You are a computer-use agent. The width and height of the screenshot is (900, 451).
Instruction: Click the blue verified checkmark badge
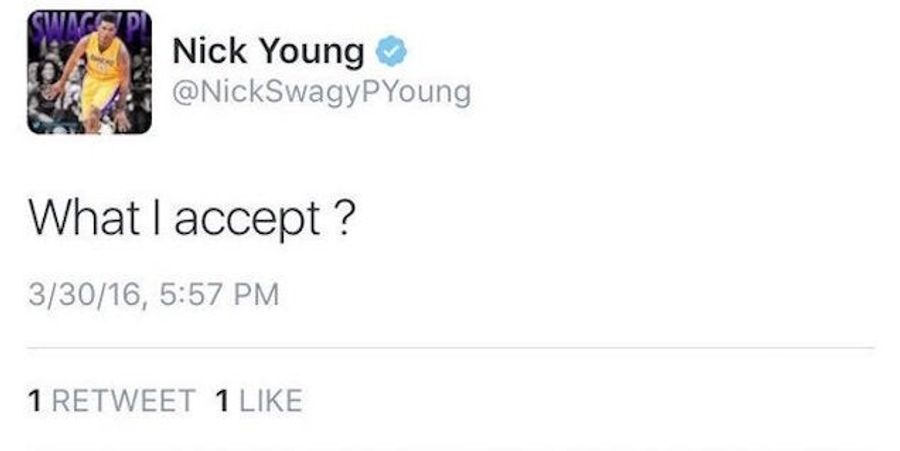pyautogui.click(x=391, y=51)
